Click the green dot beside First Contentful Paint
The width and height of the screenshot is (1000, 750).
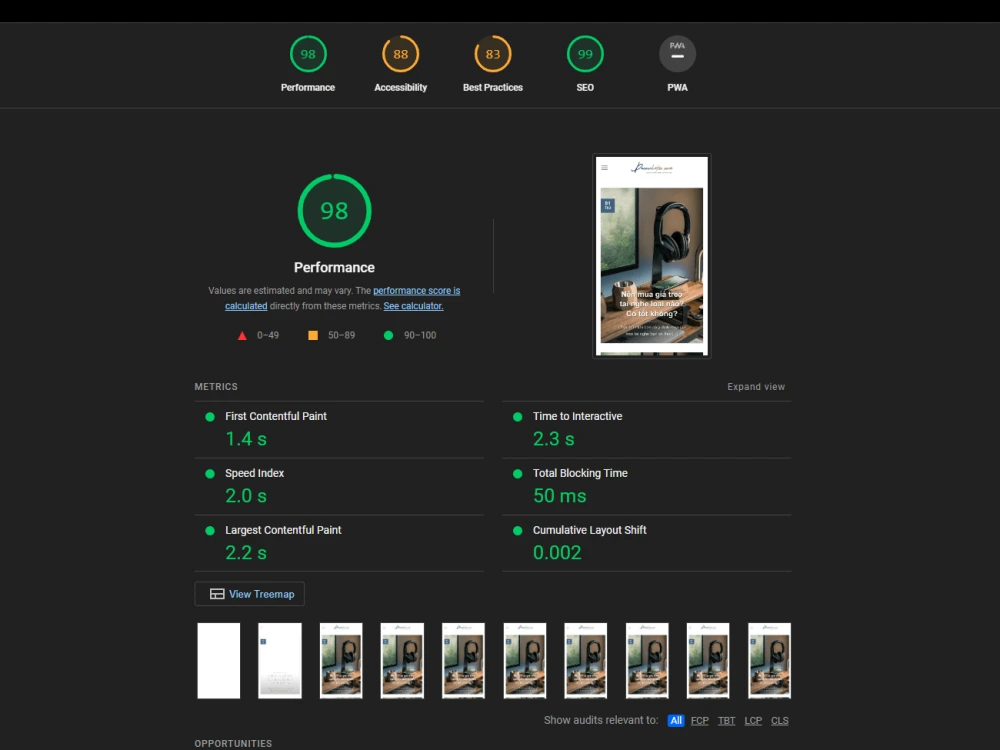point(210,417)
